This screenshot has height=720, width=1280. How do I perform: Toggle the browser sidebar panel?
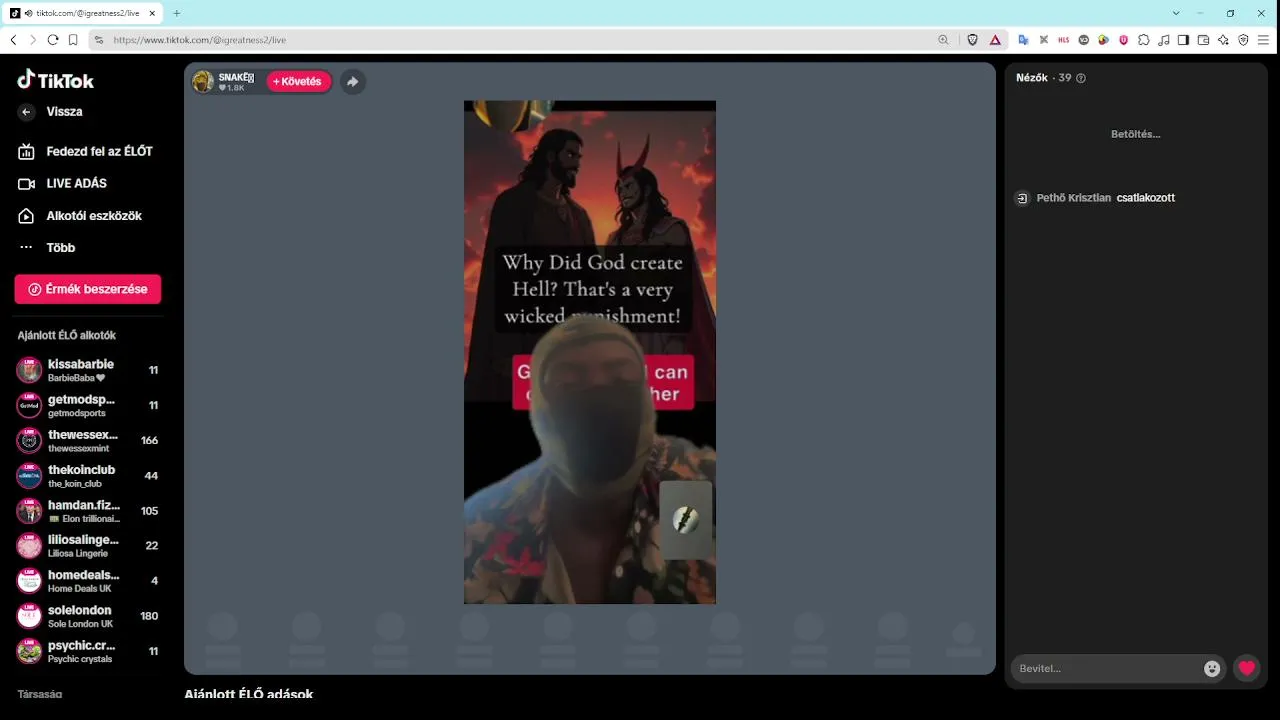[x=1183, y=40]
